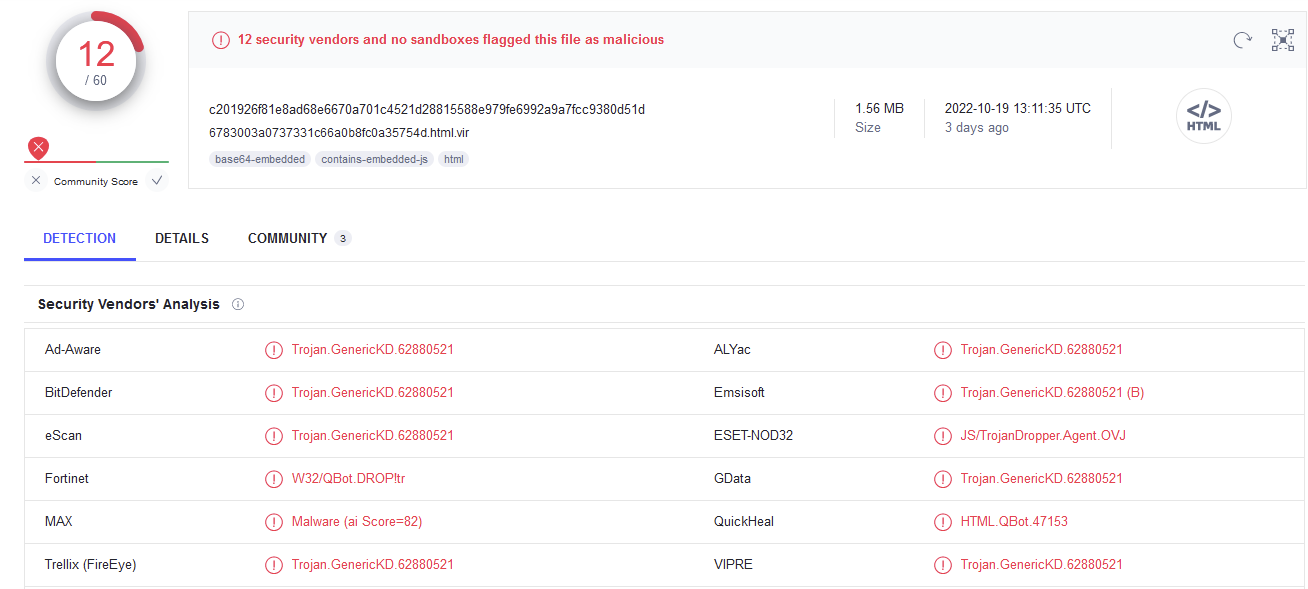The image size is (1308, 589).
Task: Click the contains-embedded-js tag
Action: (x=374, y=159)
